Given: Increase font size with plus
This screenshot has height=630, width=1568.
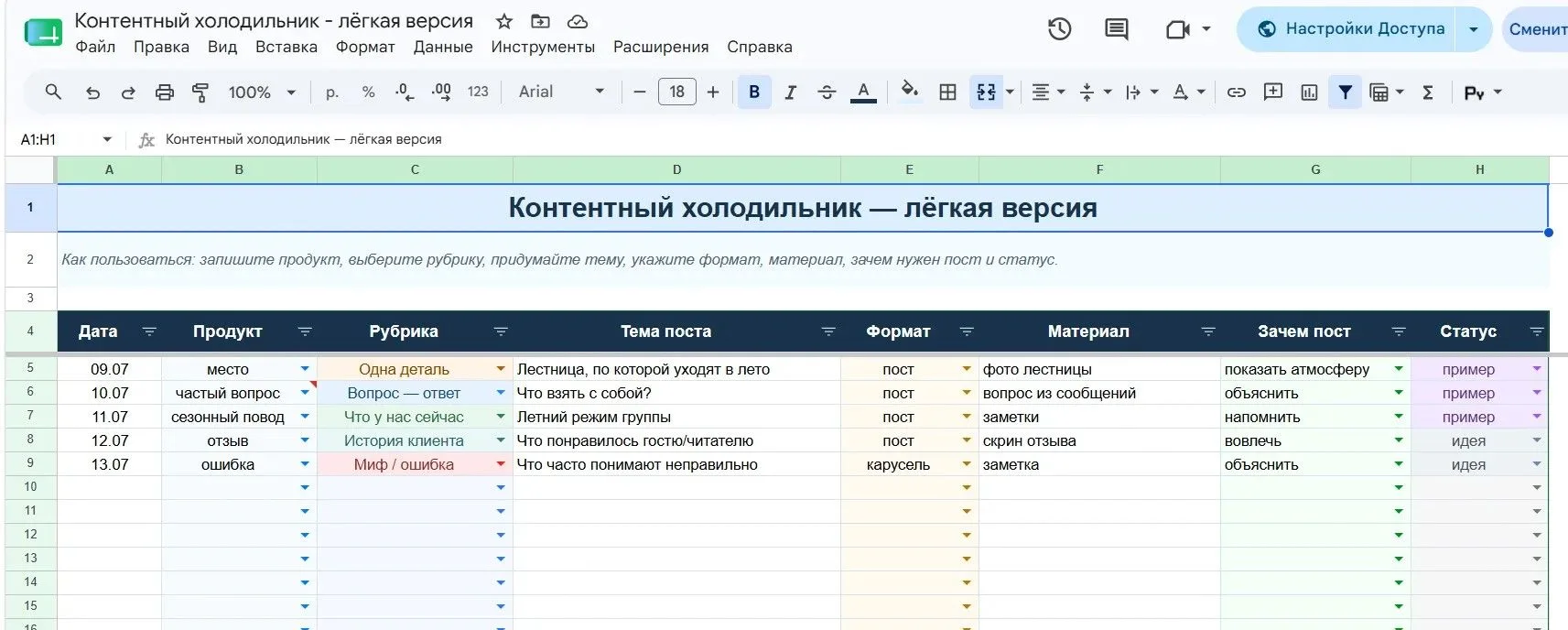Looking at the screenshot, I should [713, 92].
